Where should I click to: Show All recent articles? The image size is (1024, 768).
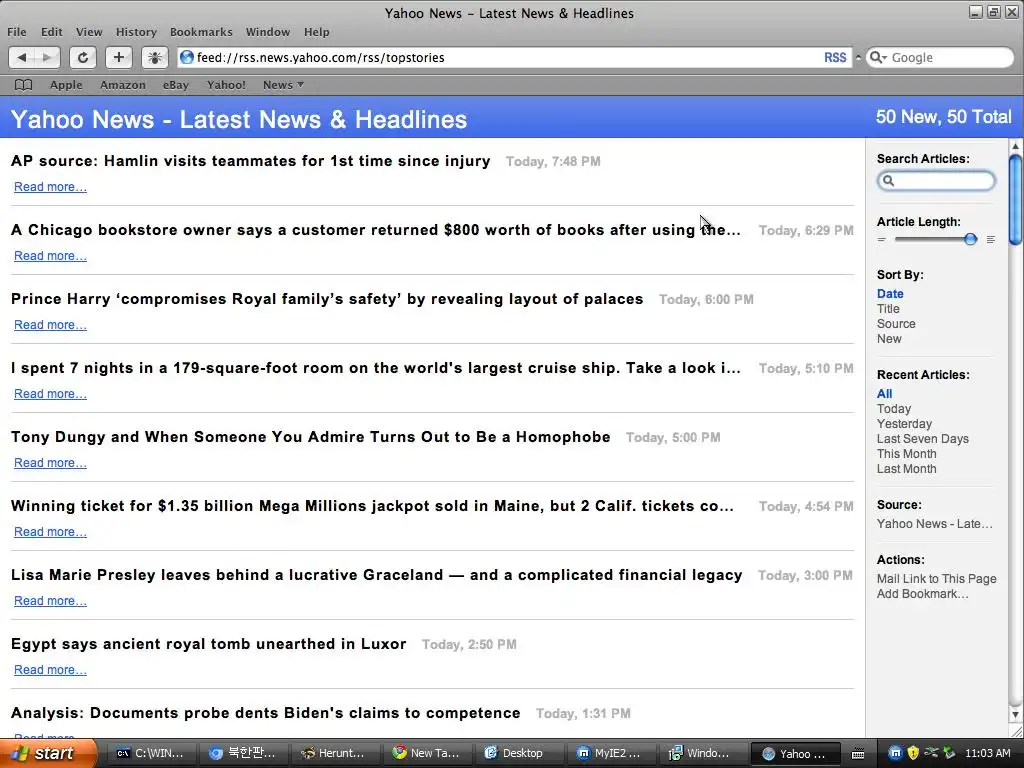pos(884,394)
